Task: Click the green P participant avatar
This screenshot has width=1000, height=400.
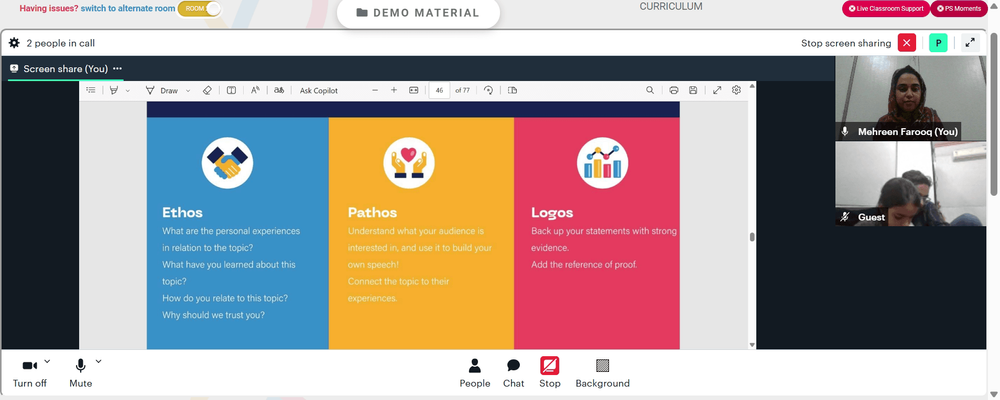Action: point(938,43)
